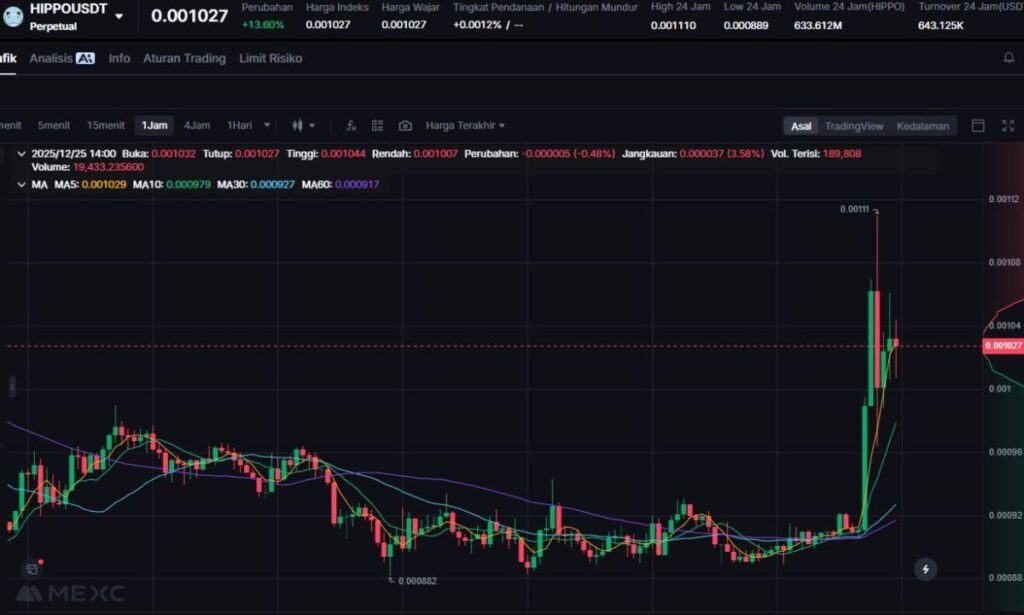Click the HIPPO coin logo icon
The height and width of the screenshot is (615, 1024).
(13, 16)
